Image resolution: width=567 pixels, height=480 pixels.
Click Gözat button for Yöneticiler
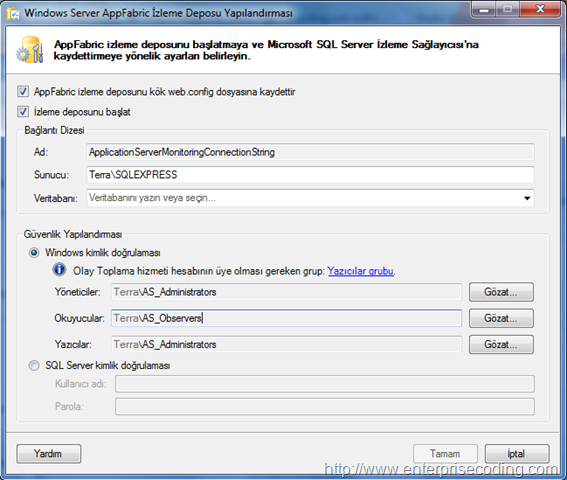pyautogui.click(x=501, y=292)
